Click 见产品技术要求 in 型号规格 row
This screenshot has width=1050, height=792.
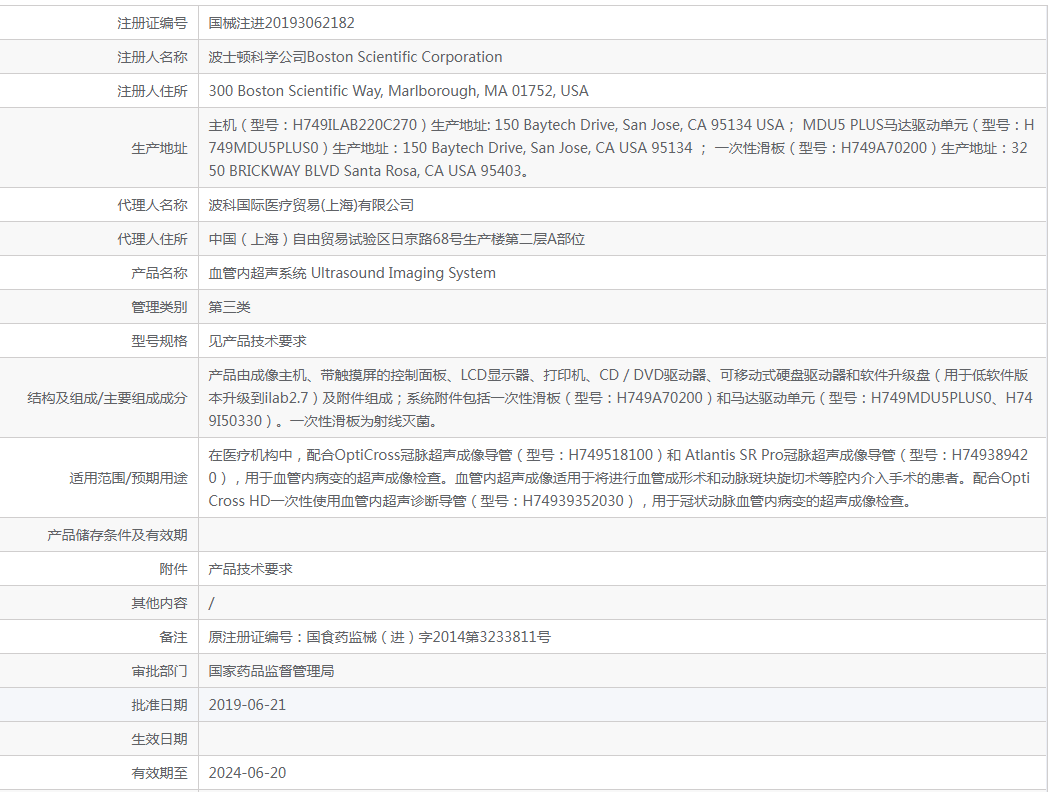click(x=257, y=341)
